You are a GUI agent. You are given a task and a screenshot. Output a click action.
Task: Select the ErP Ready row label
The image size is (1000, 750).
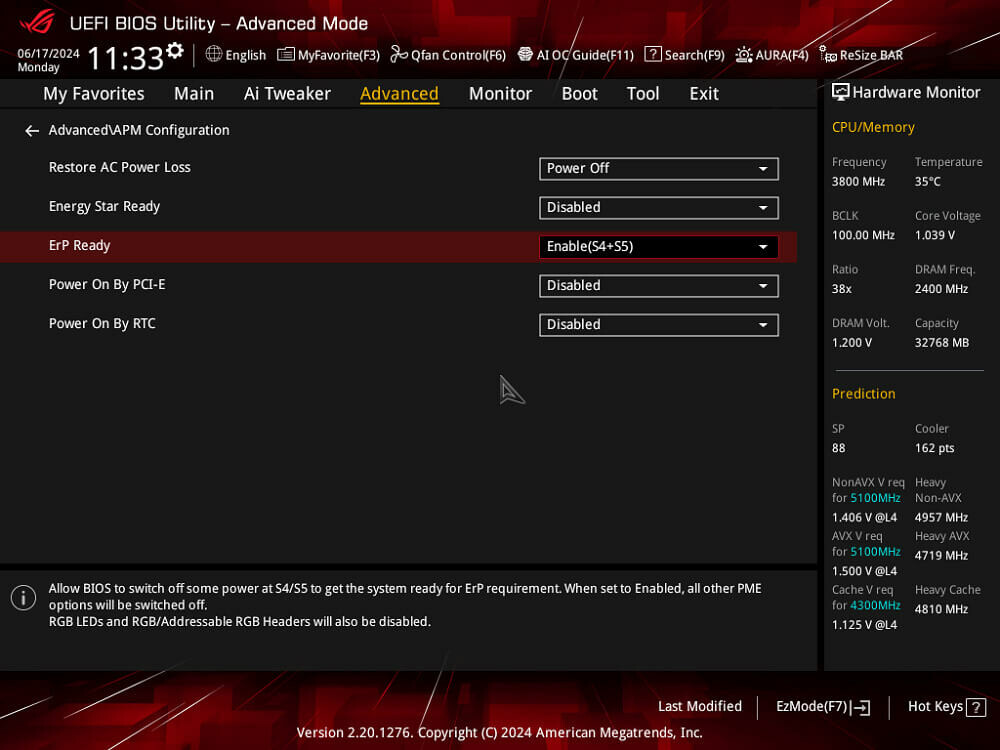(x=80, y=246)
